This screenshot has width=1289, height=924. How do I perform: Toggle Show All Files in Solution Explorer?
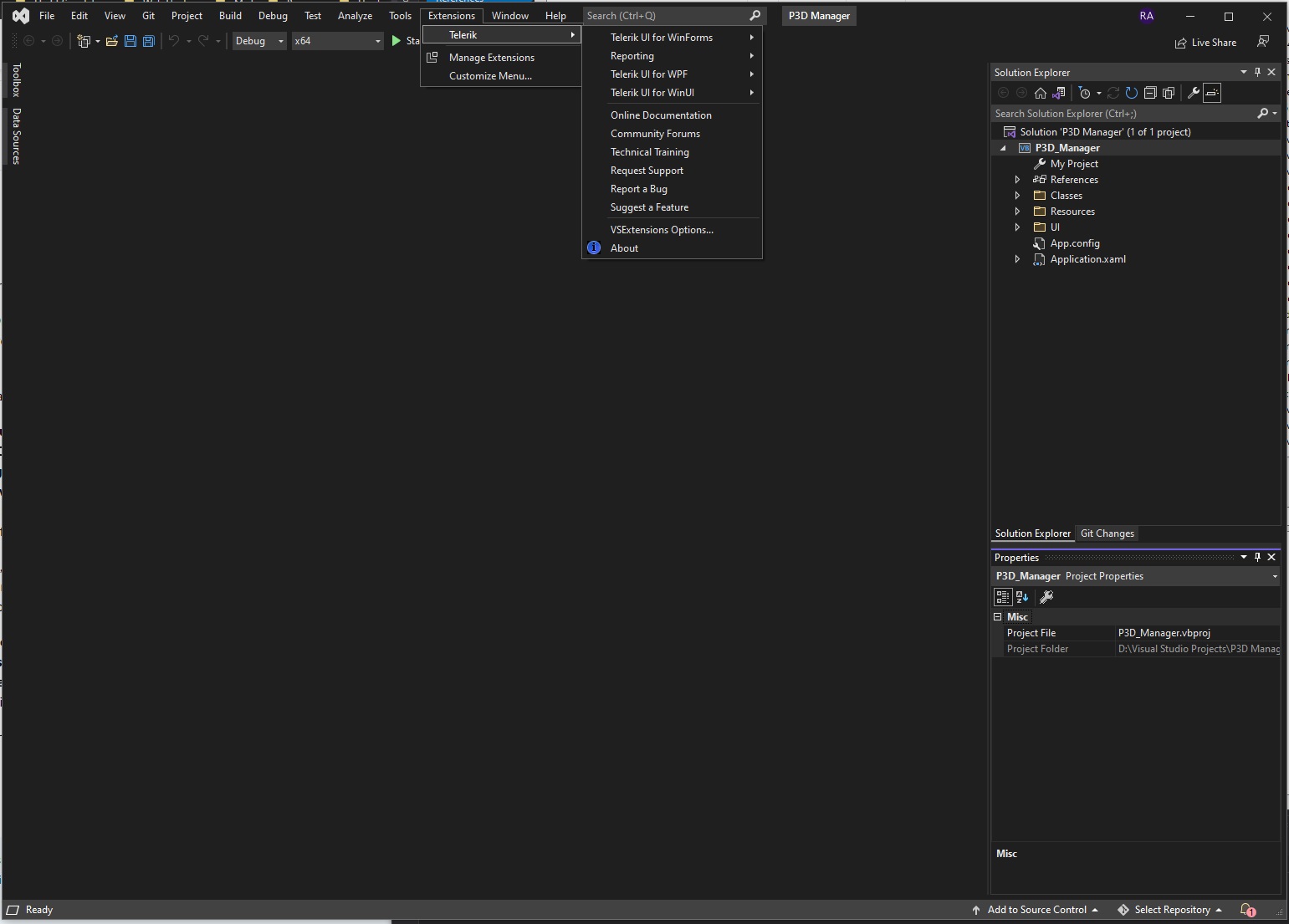[1169, 93]
